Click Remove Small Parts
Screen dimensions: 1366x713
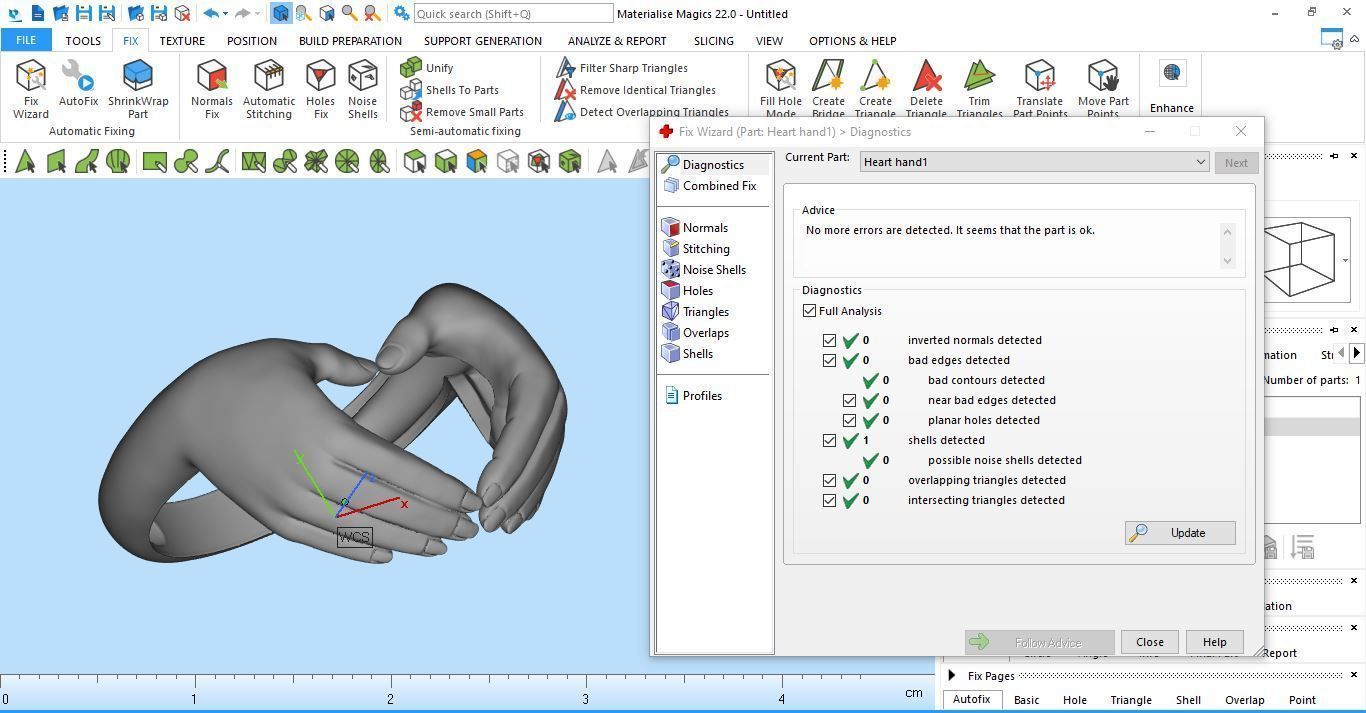pyautogui.click(x=462, y=112)
